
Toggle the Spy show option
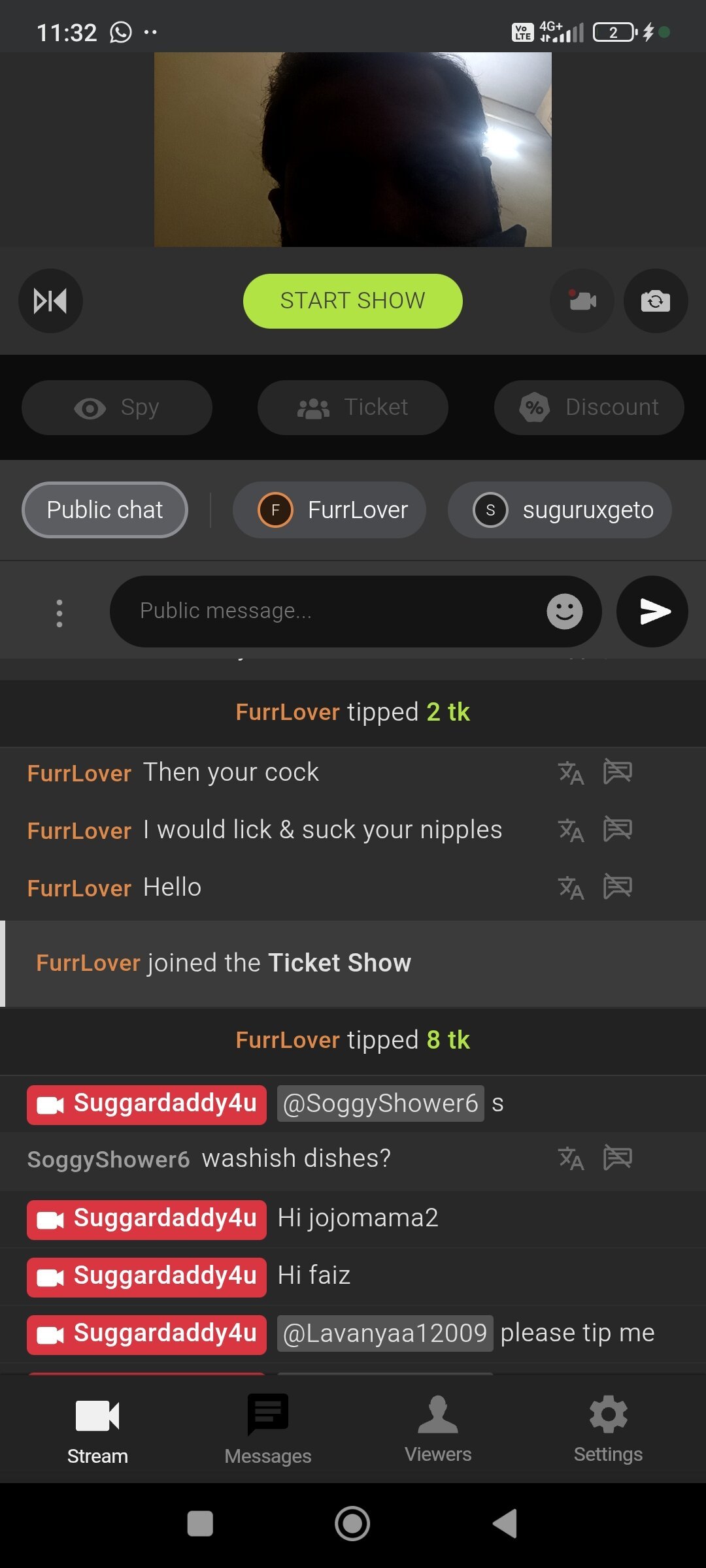point(117,408)
